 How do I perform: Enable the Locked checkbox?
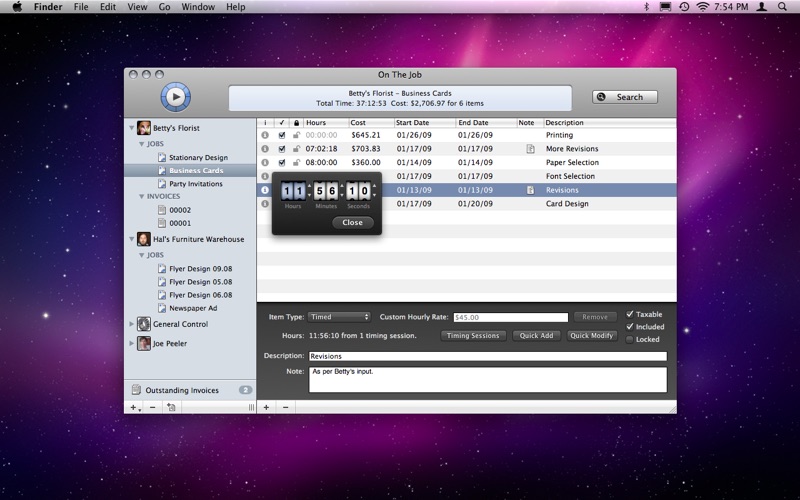click(630, 339)
